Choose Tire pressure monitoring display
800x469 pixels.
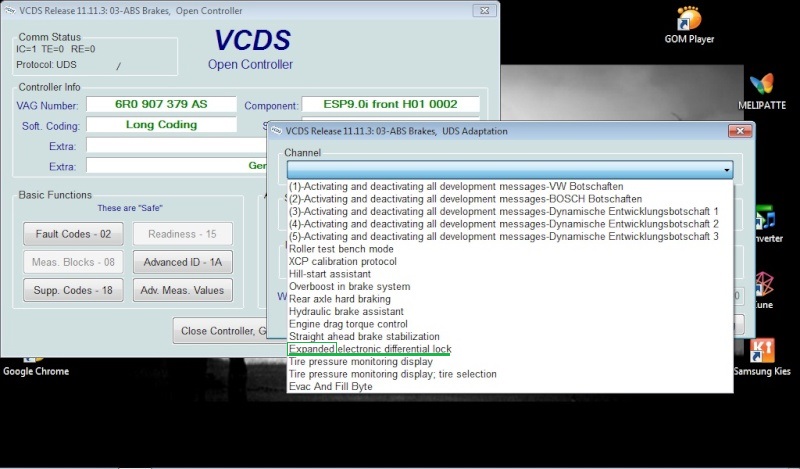click(x=510, y=361)
